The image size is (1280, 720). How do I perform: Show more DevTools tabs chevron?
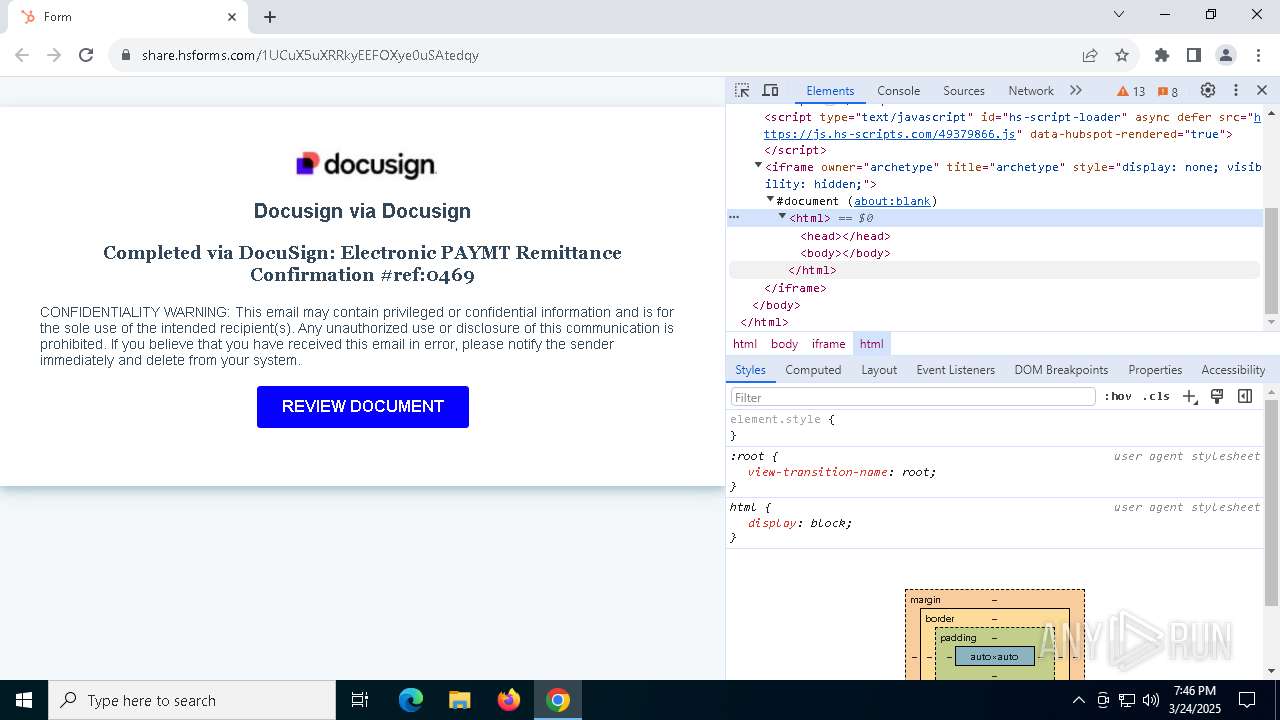(1076, 91)
